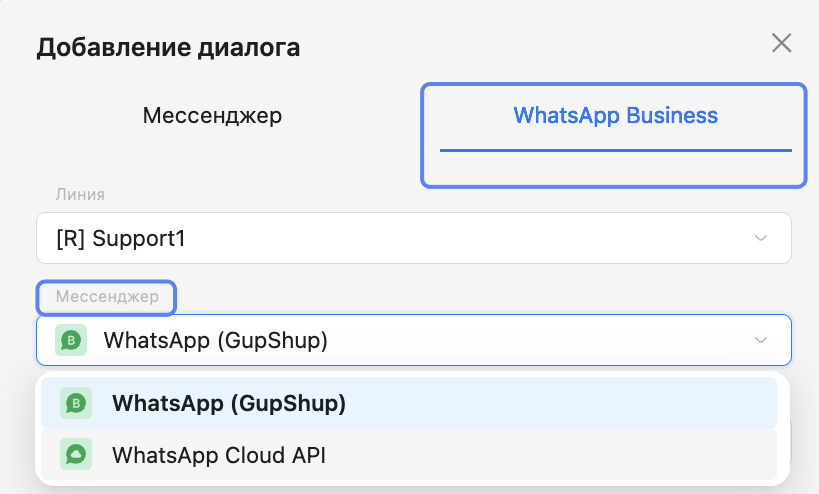Choose the highlighted WhatsApp (GupShup) list option

click(409, 403)
